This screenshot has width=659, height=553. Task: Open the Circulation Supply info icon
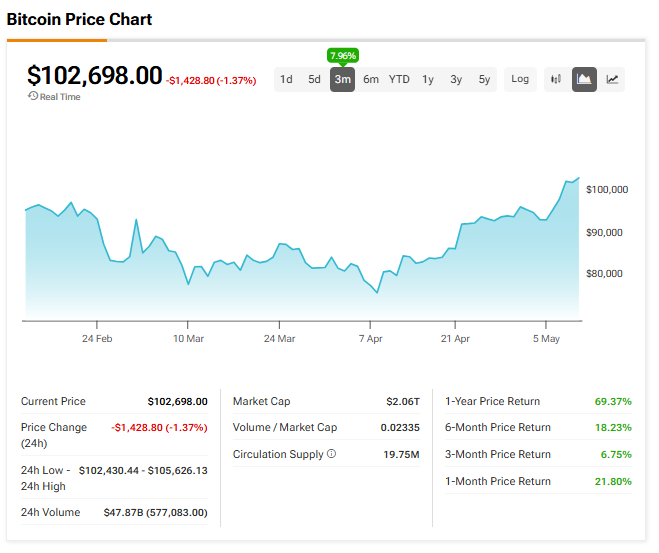point(332,454)
